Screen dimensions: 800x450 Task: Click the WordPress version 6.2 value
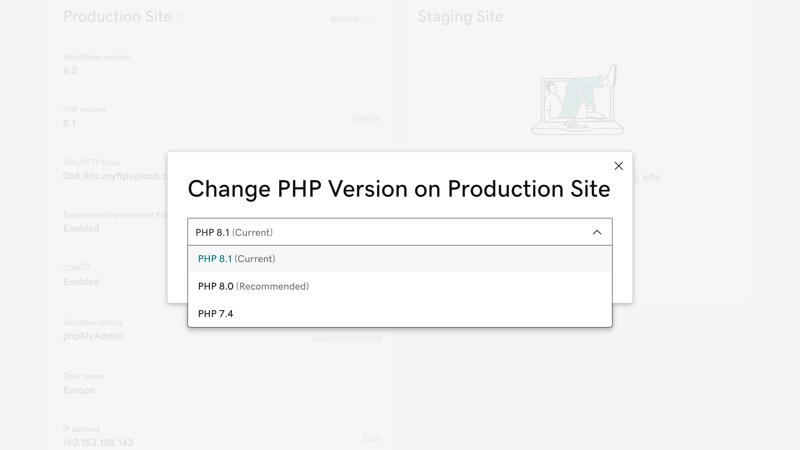[70, 71]
